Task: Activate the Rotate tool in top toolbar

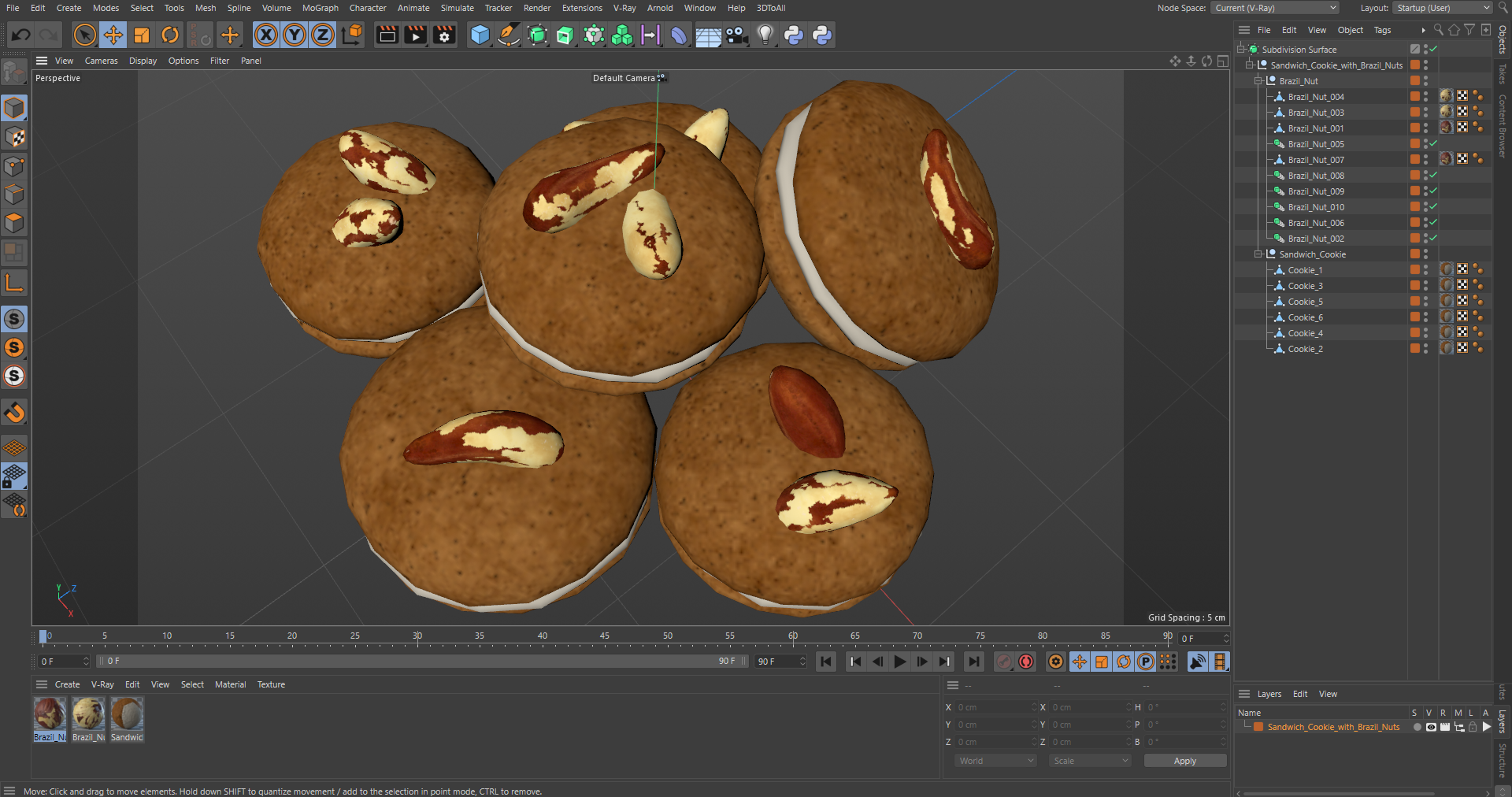Action: click(x=170, y=35)
